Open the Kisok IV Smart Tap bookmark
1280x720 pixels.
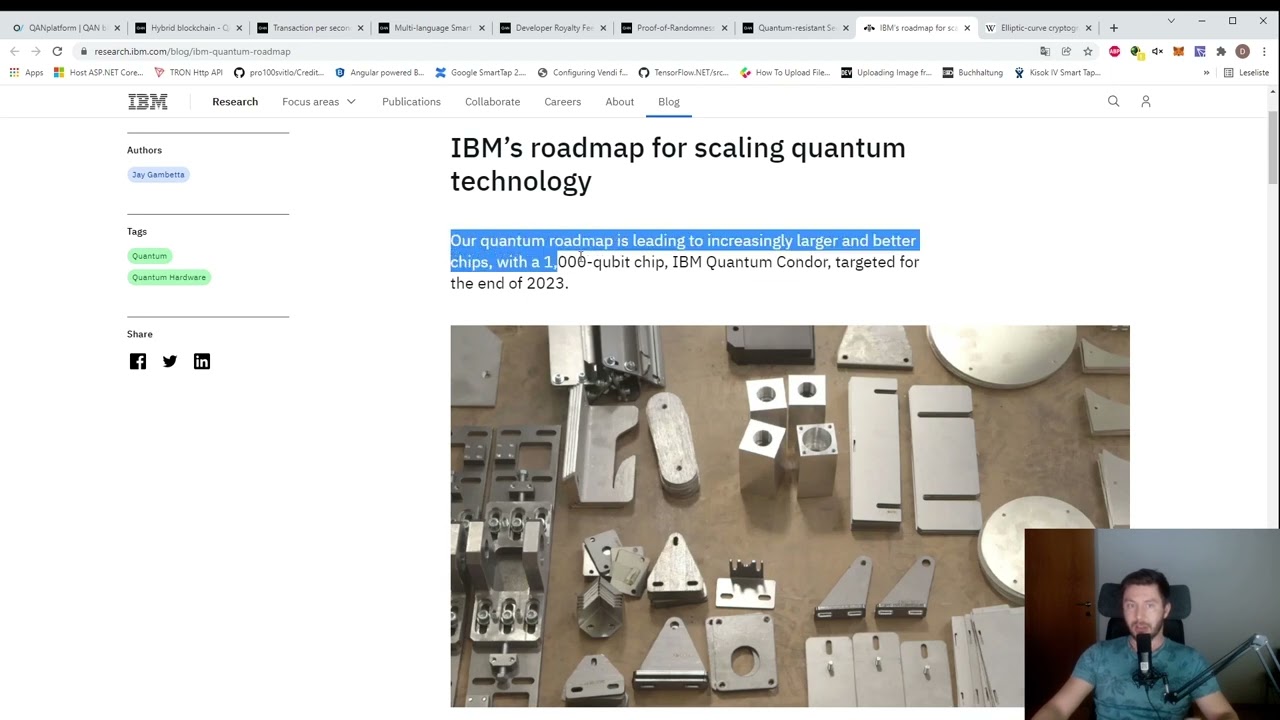point(1057,72)
